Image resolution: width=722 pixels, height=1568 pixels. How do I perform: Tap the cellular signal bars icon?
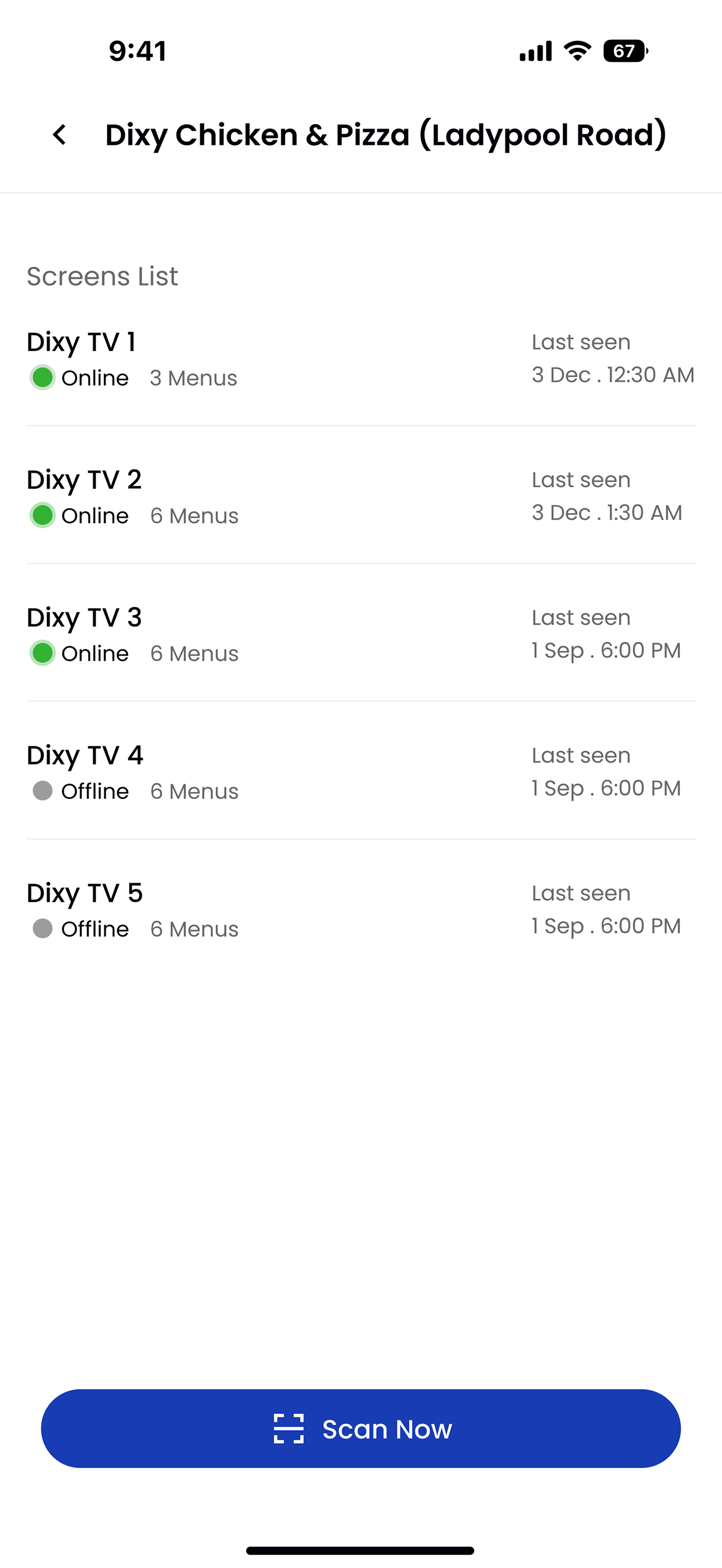535,51
